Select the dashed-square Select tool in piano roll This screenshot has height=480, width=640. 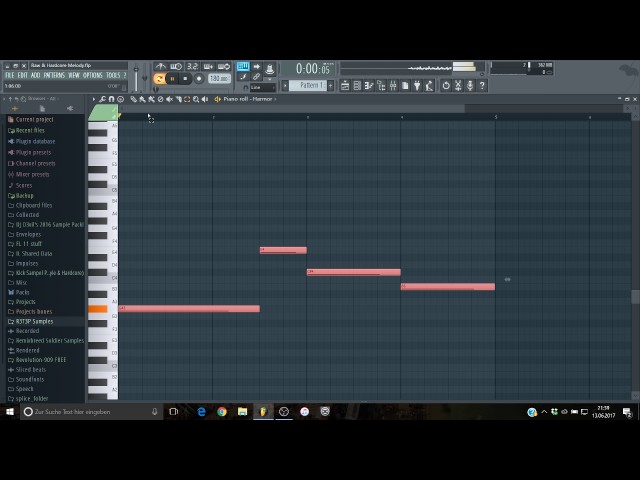click(187, 99)
